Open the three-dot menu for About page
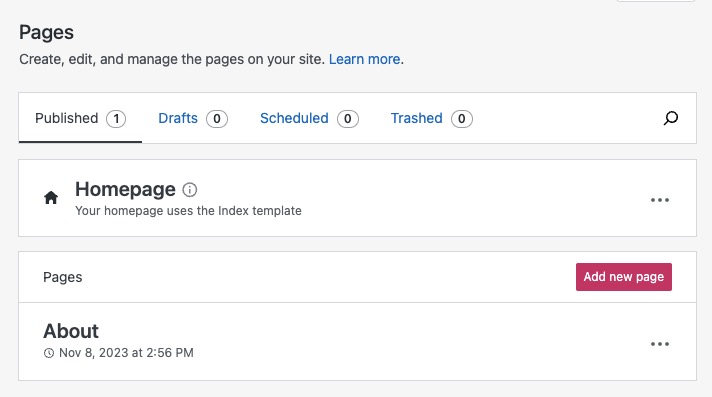This screenshot has height=397, width=712. [659, 344]
